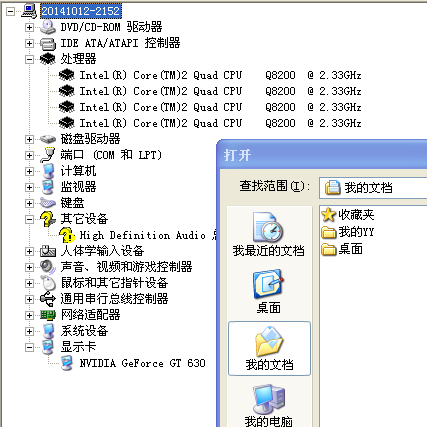Click the 键盘 keyboard icon

(48, 203)
